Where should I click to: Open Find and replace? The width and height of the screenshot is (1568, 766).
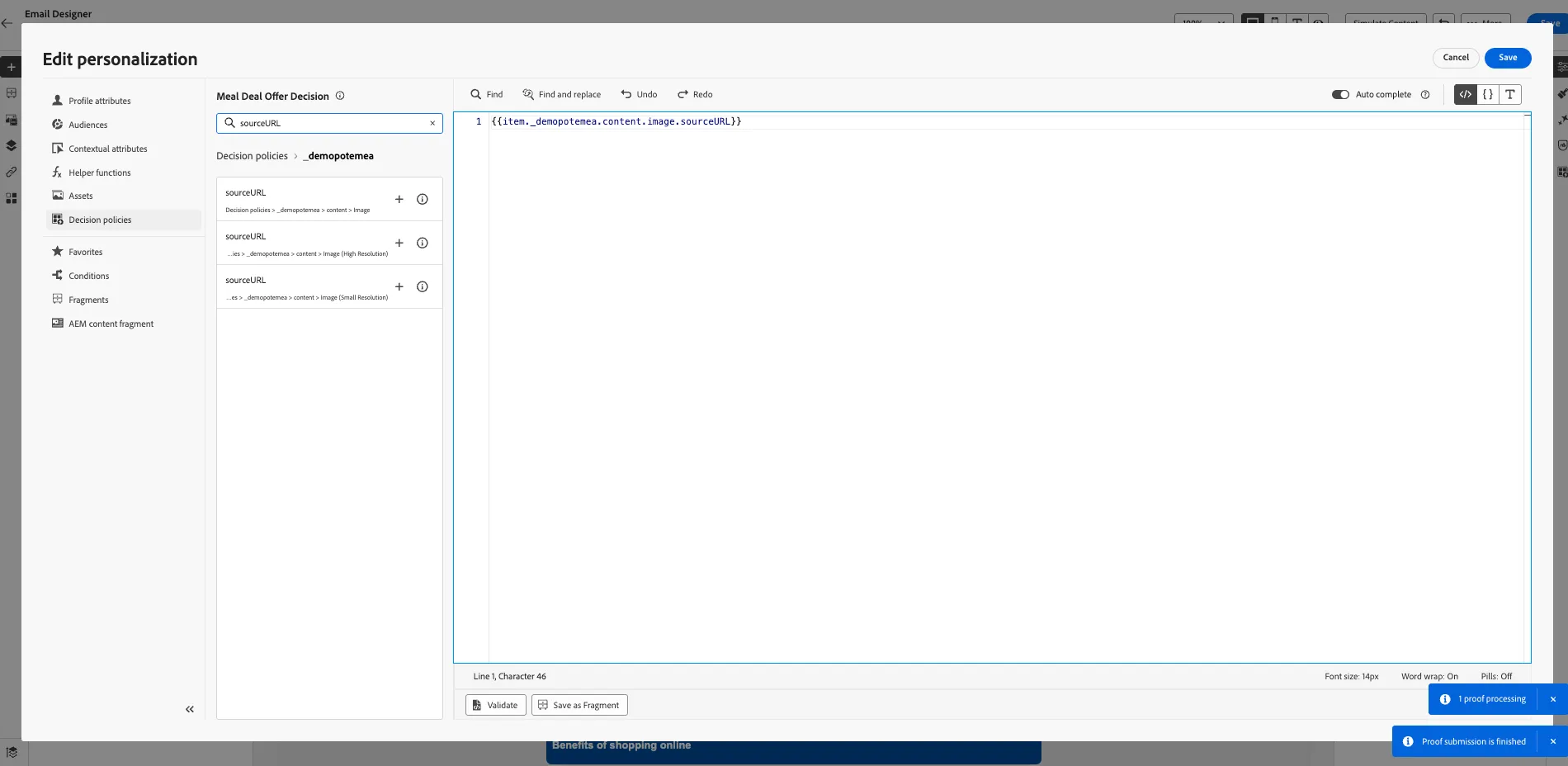pyautogui.click(x=562, y=94)
